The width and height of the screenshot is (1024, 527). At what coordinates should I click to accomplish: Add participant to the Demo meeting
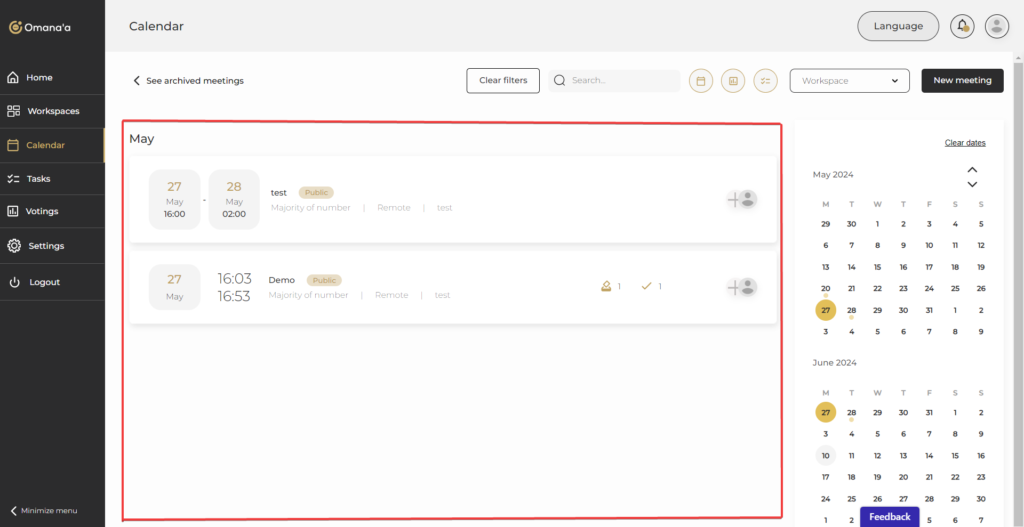[741, 287]
